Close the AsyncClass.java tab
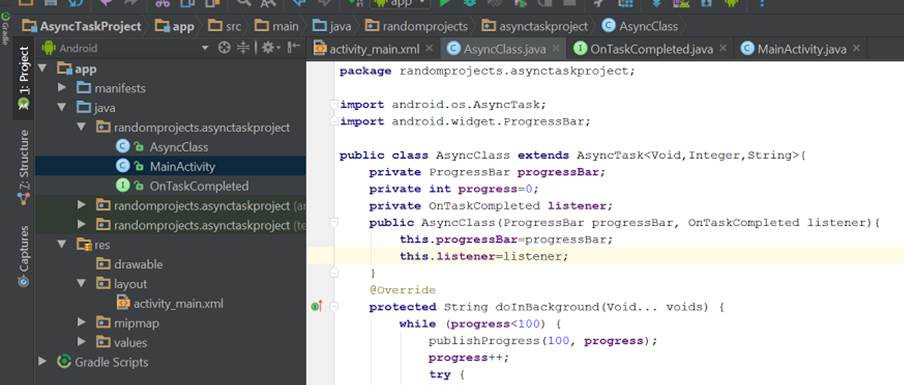This screenshot has height=385, width=904. click(x=556, y=48)
